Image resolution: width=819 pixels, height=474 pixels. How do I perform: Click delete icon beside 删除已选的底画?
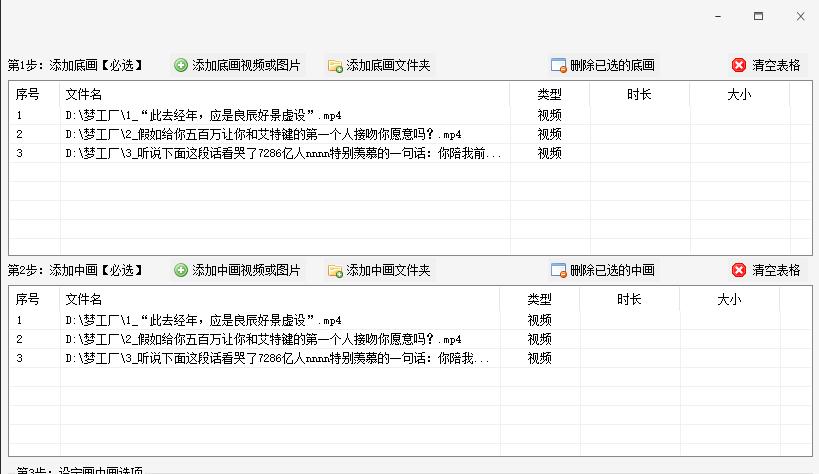pyautogui.click(x=558, y=65)
